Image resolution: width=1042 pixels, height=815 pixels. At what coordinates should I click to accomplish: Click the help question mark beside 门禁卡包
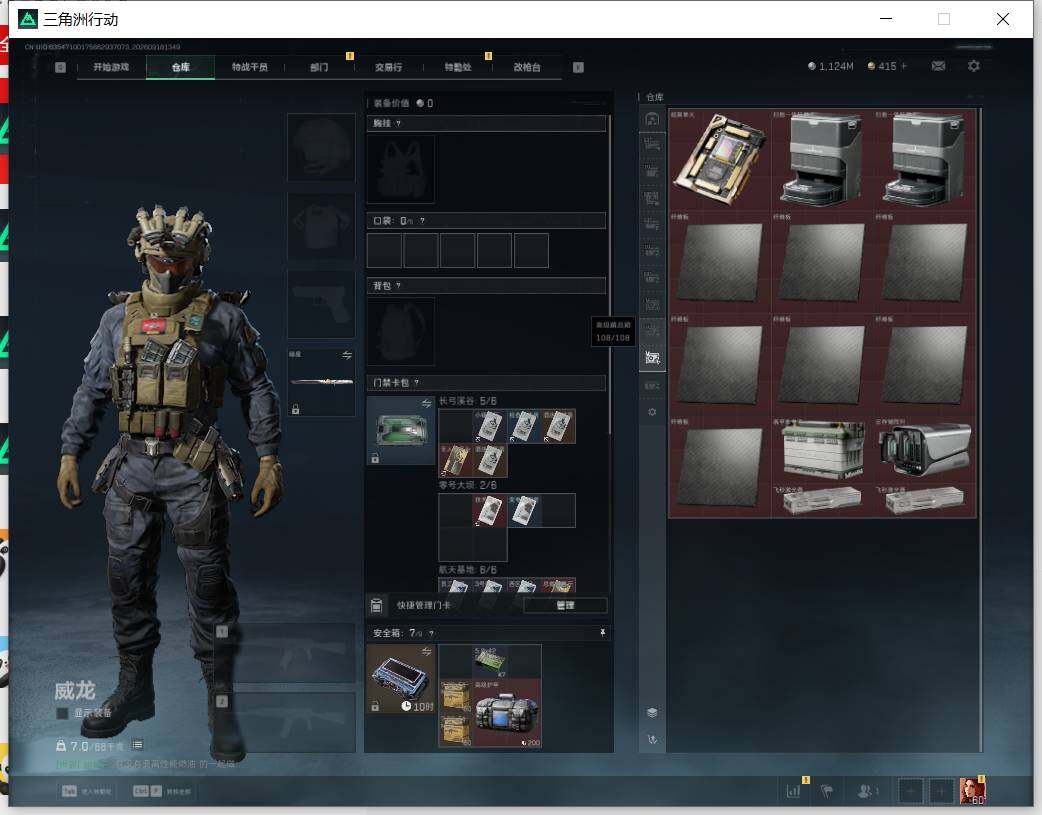[416, 383]
